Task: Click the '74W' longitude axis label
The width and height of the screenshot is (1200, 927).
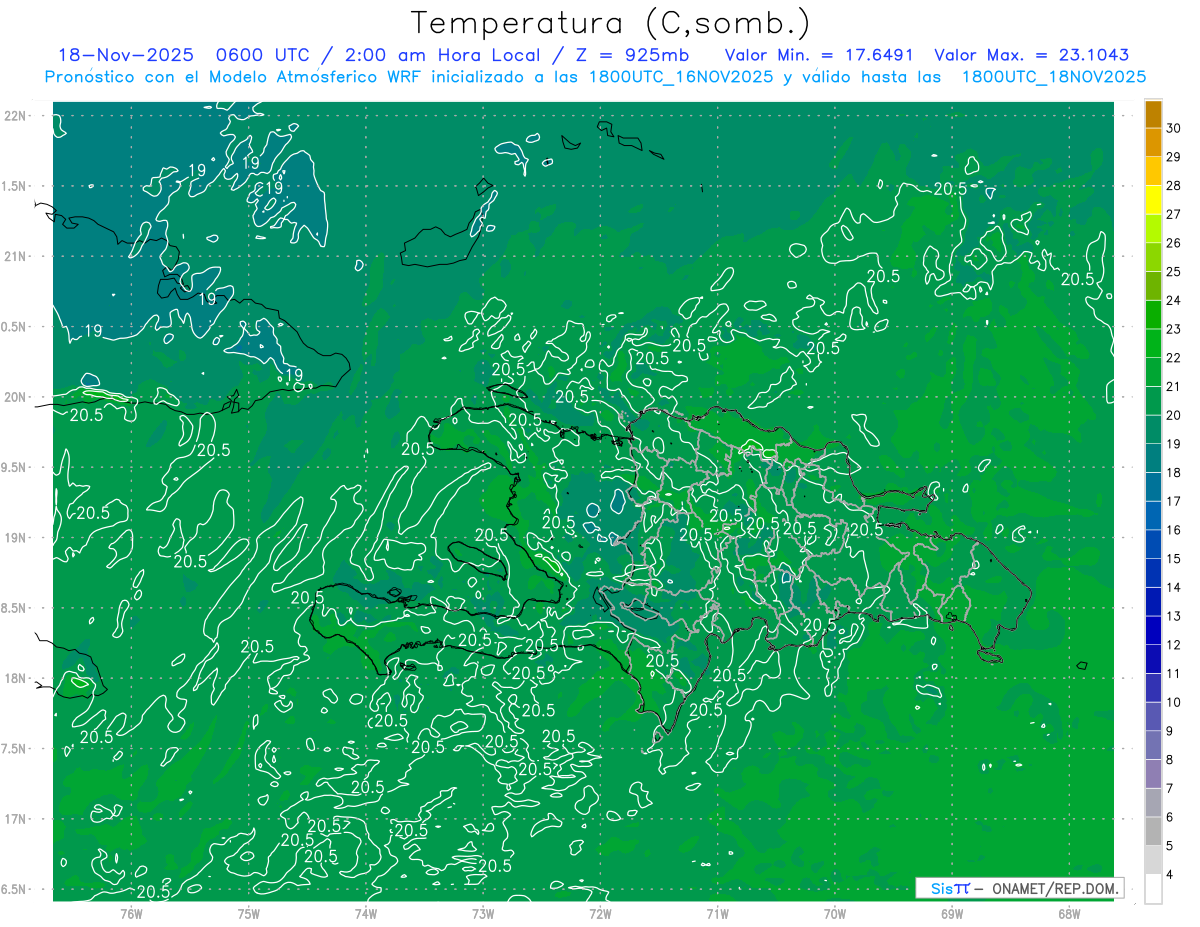Action: 365,913
